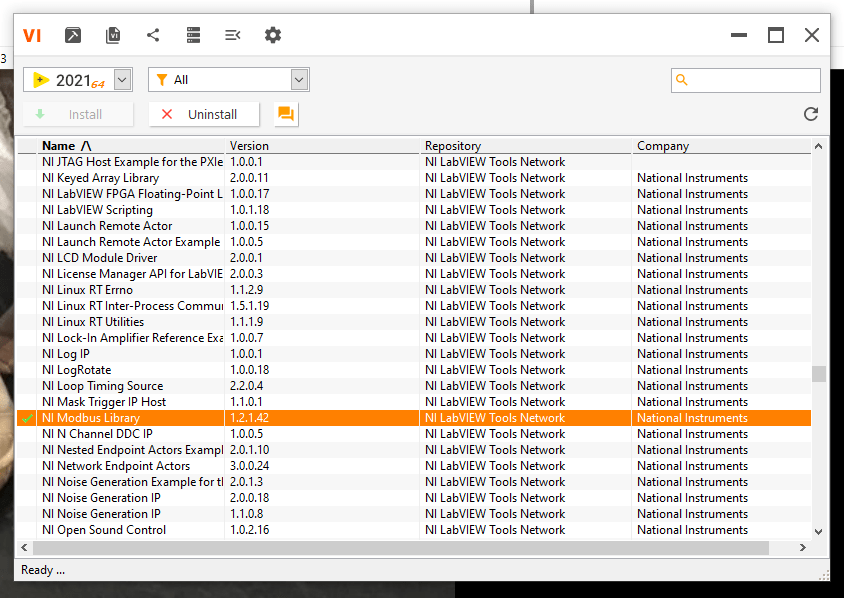Click the VI document copy icon
This screenshot has width=844, height=598.
(113, 36)
